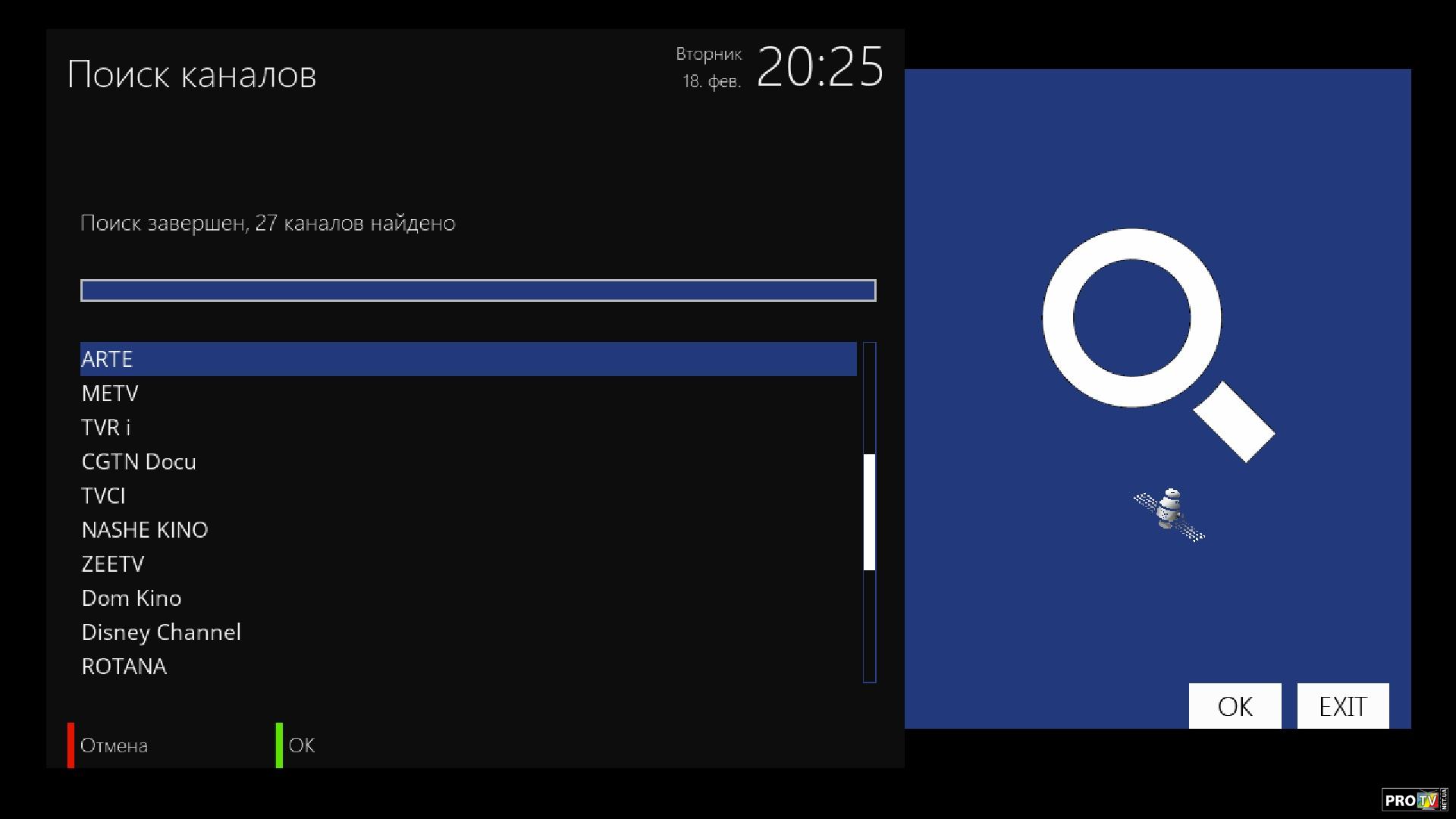Cancel with the Отмена label
The height and width of the screenshot is (819, 1456).
(x=114, y=745)
